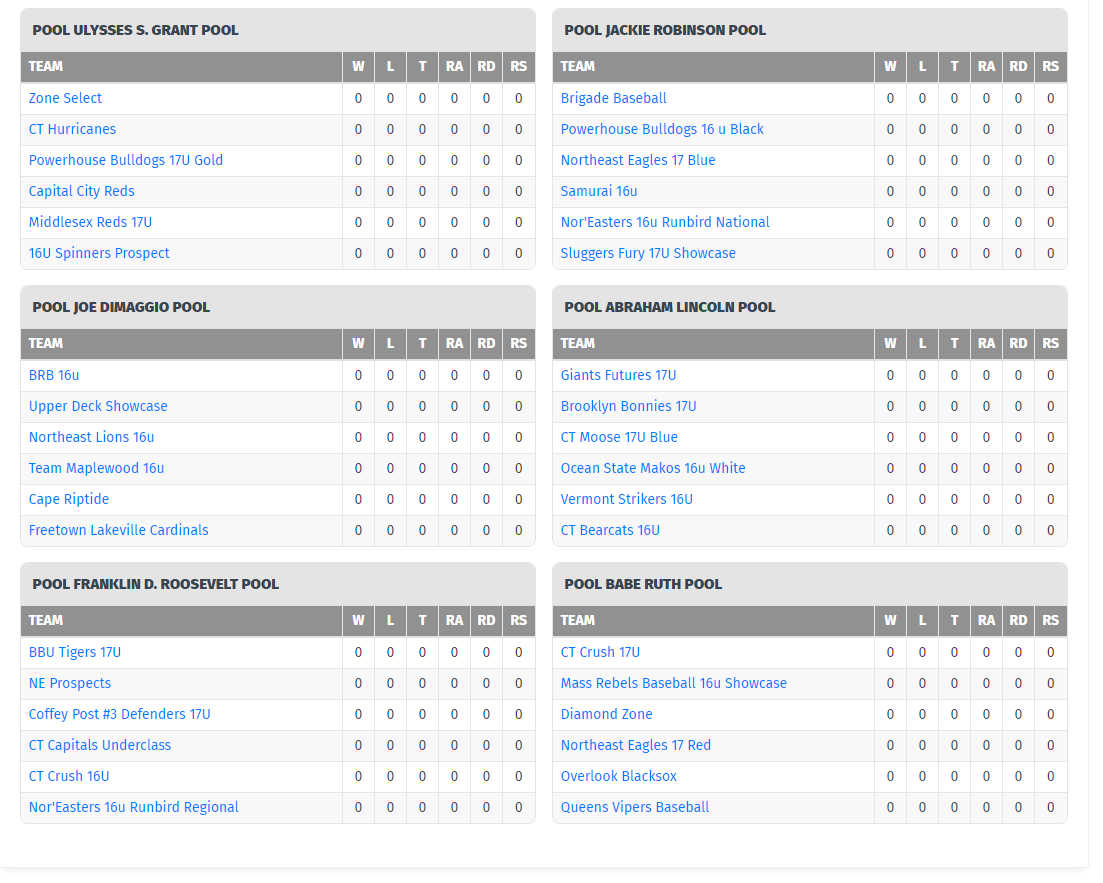The image size is (1103, 883).
Task: View Sluggers Fury 17U Showcase team
Action: 647,253
